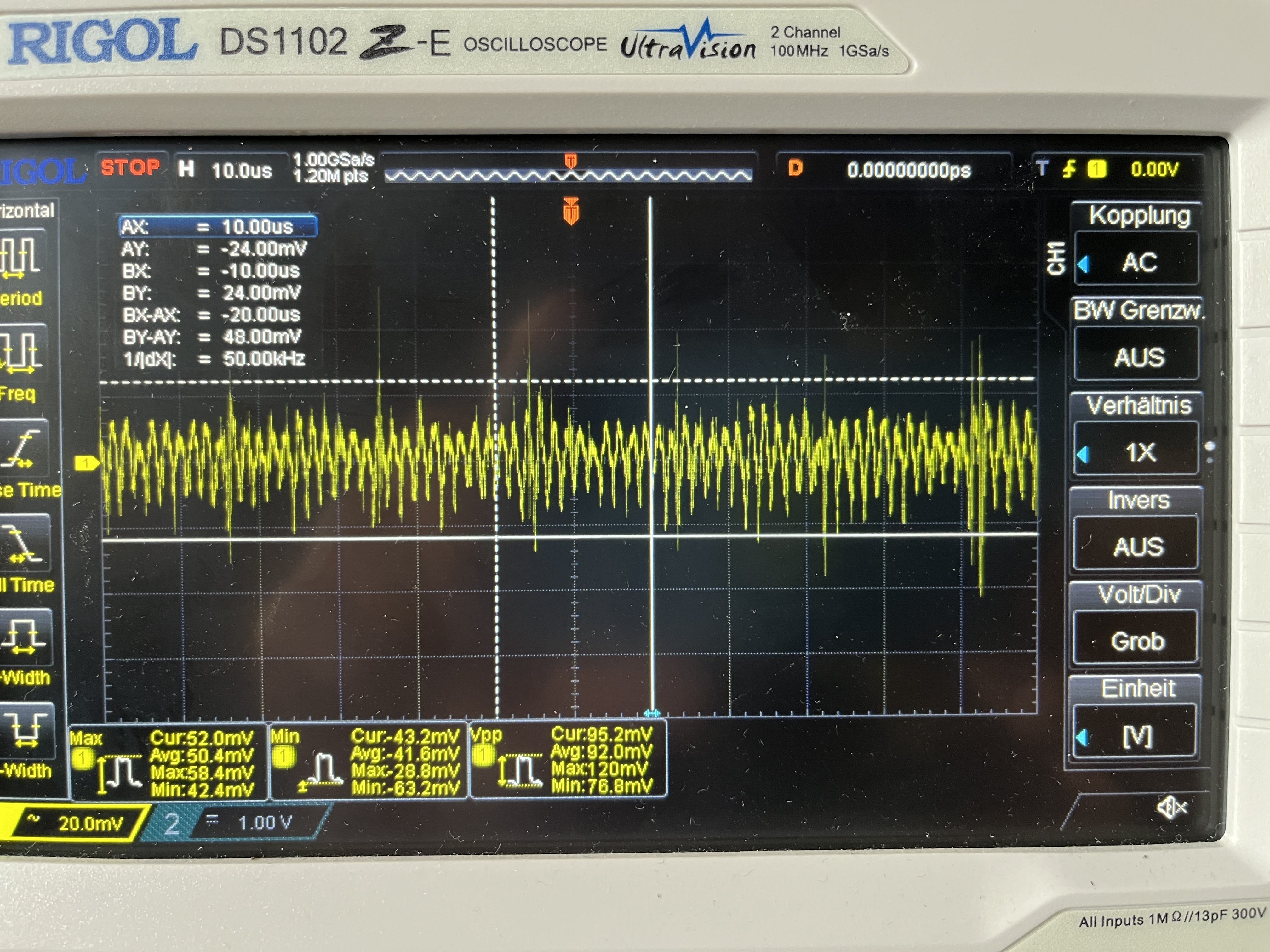This screenshot has width=1270, height=952.
Task: Toggle Invers setting AUS
Action: click(x=1138, y=546)
